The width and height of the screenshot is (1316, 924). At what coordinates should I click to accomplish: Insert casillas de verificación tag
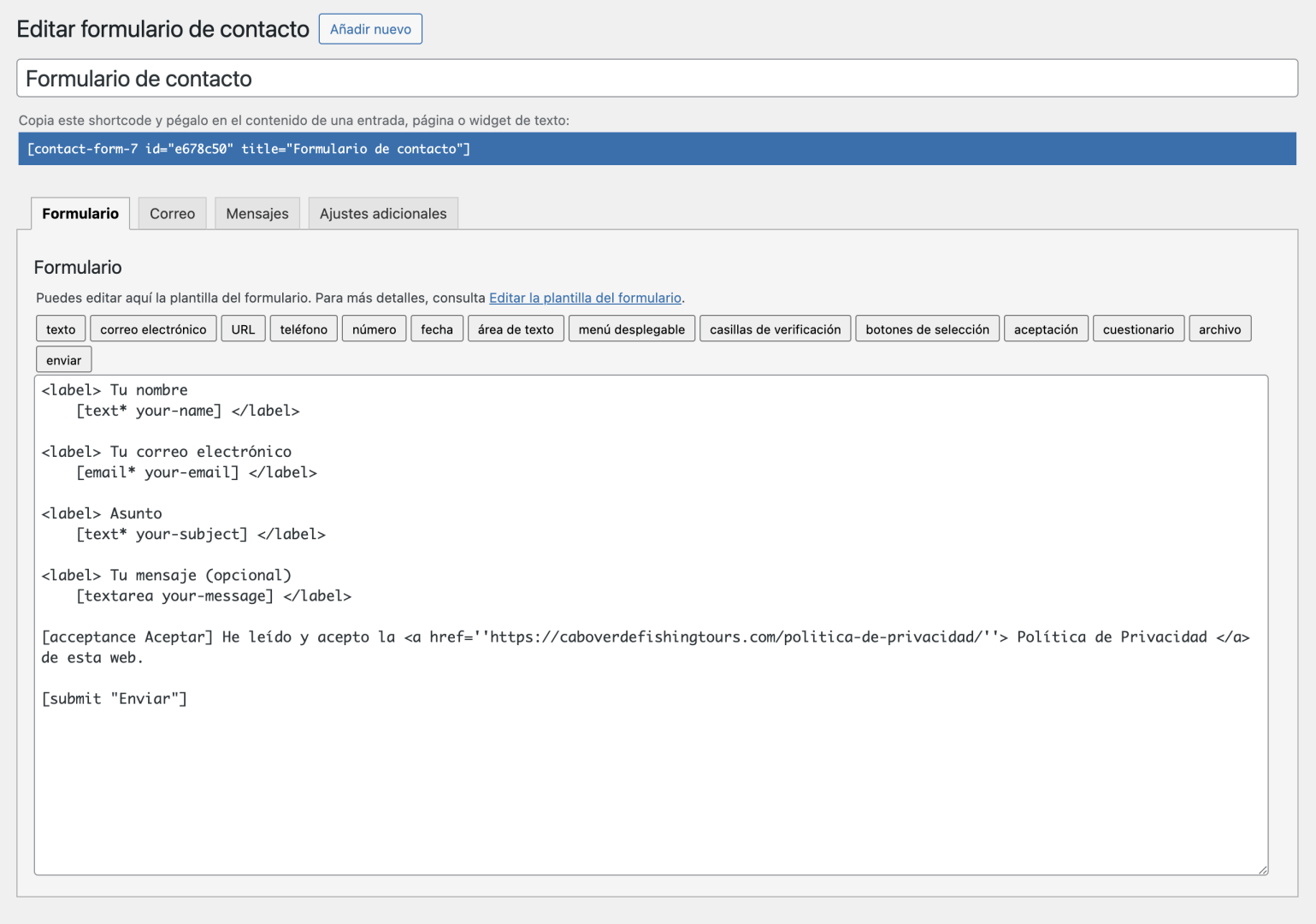click(775, 329)
